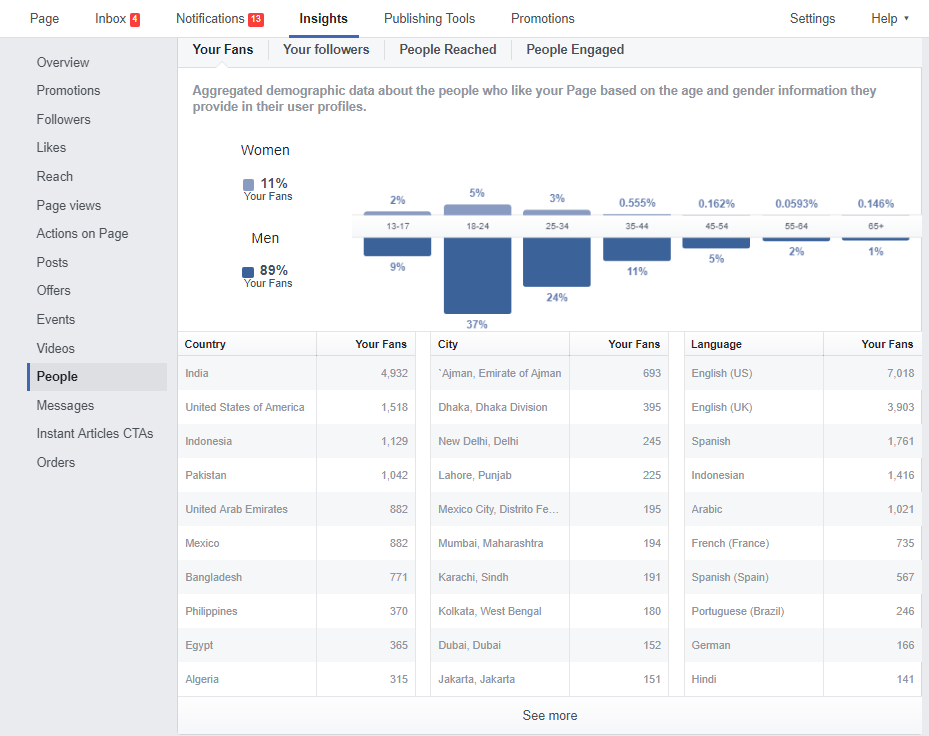929x736 pixels.
Task: Expand the Help dropdown arrow
Action: point(906,19)
